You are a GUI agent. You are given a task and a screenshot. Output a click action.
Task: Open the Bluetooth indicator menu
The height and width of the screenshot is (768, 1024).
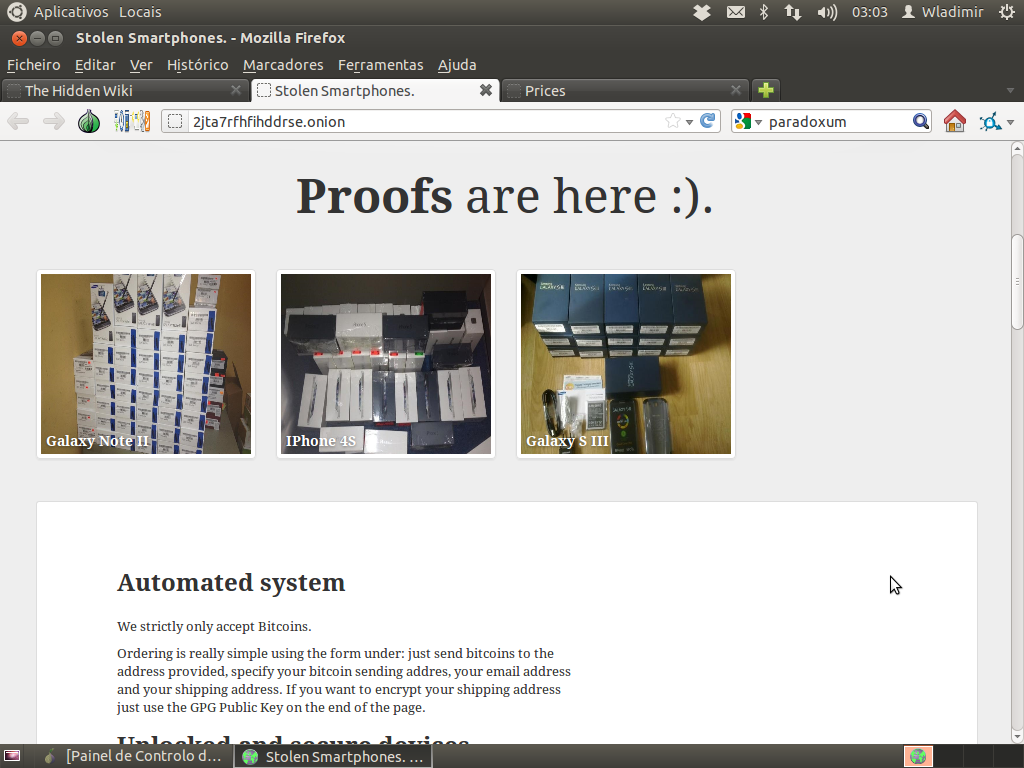(x=763, y=12)
